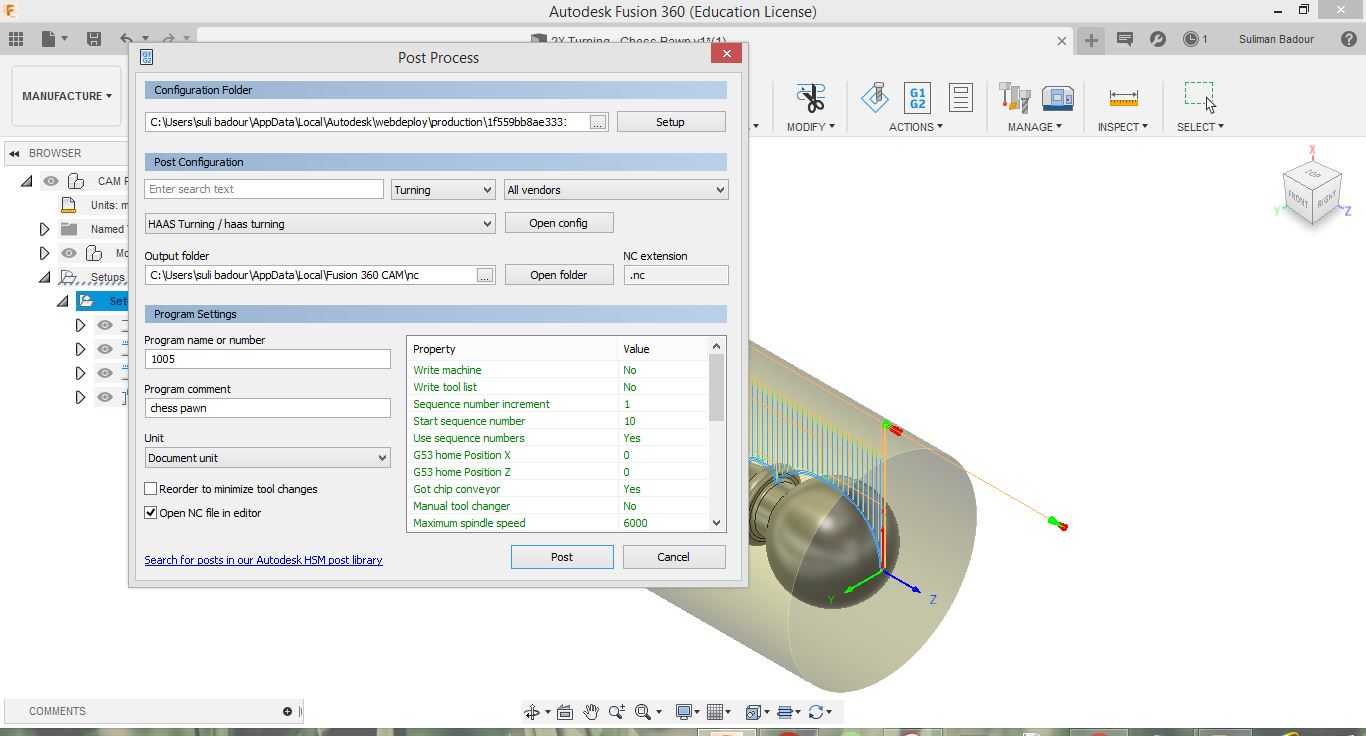The height and width of the screenshot is (736, 1366).
Task: Click the Look At icon in navigation bar
Action: pos(565,712)
